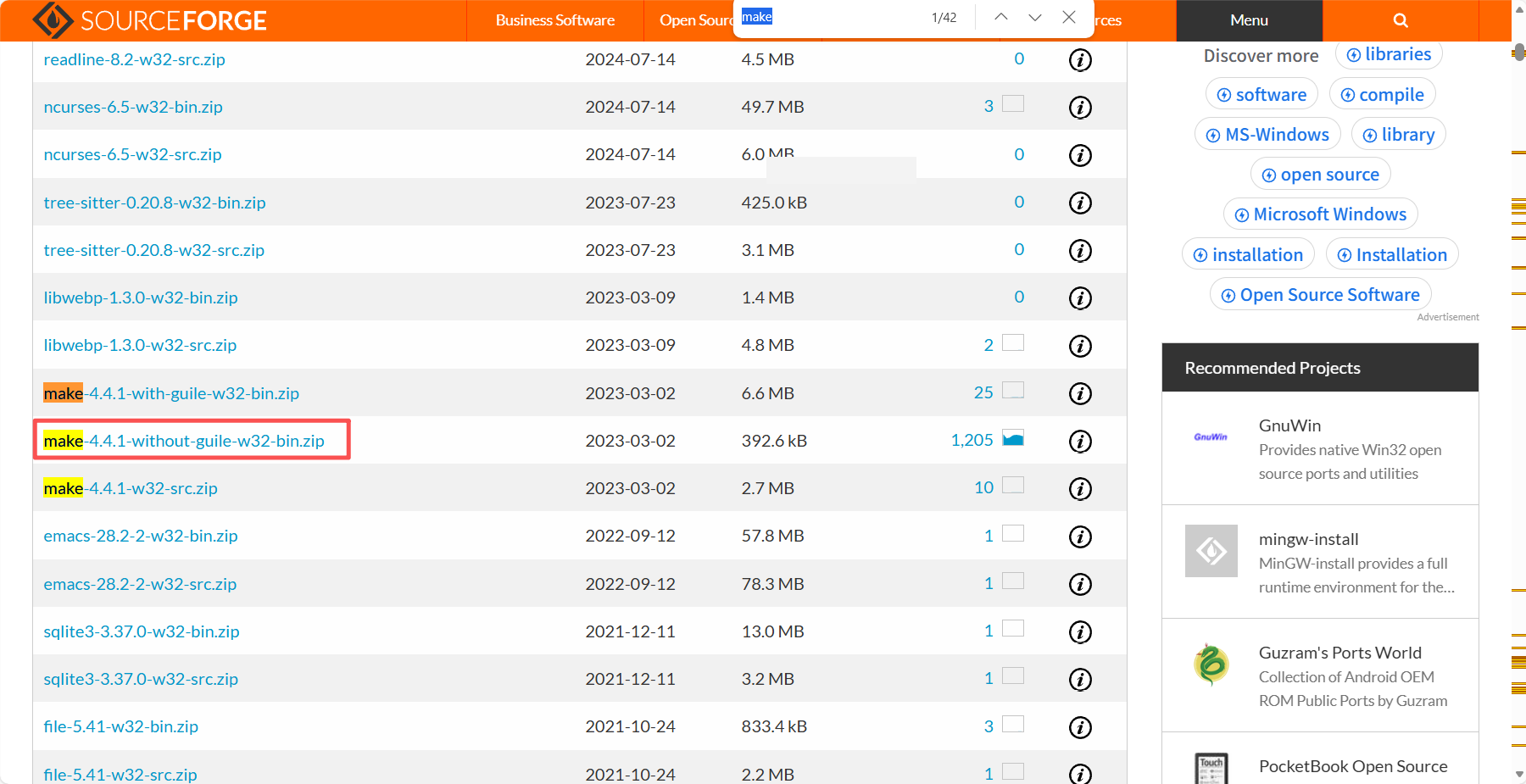
Task: Open mingw-install recommended project title
Action: [1308, 539]
